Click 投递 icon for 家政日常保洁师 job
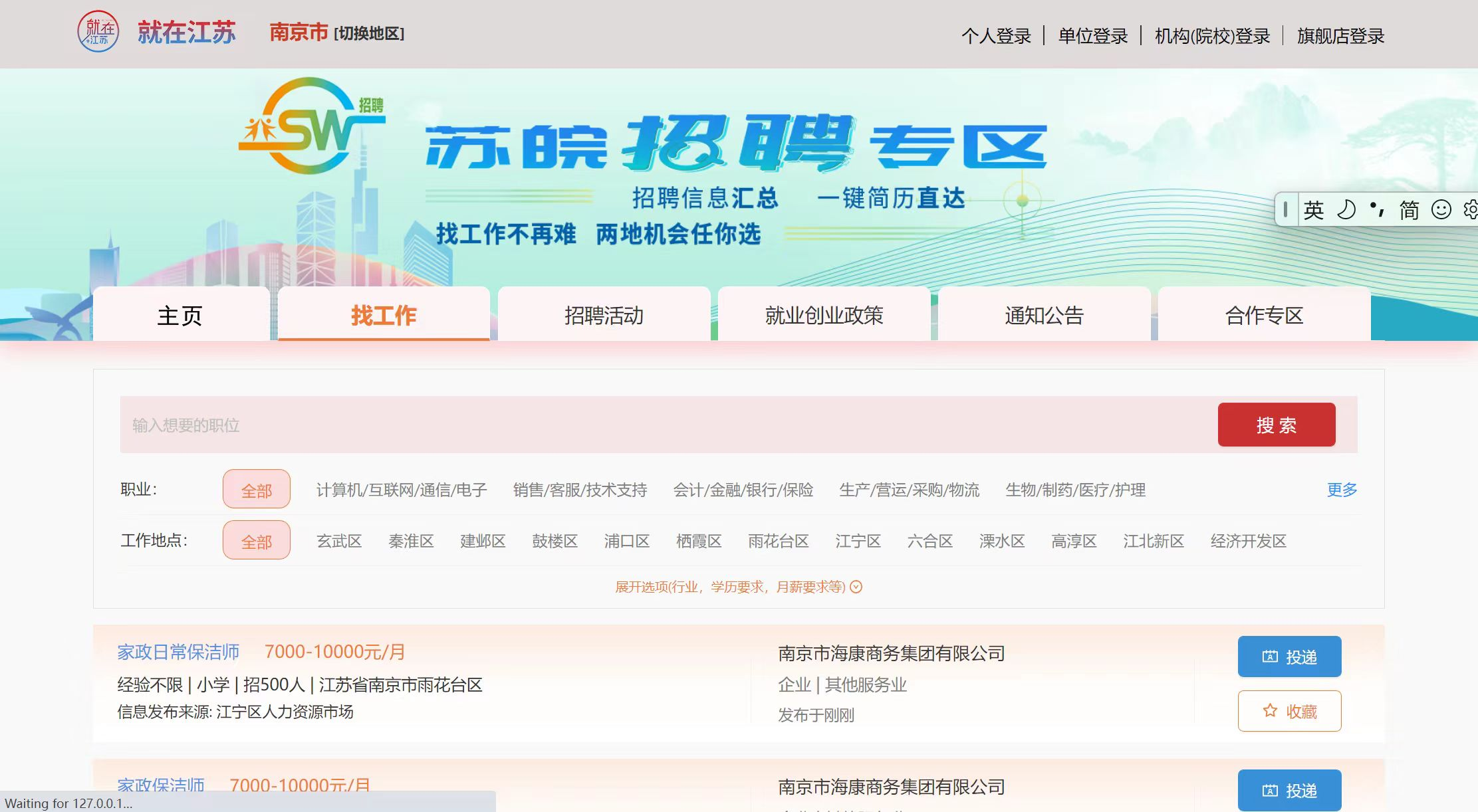Image resolution: width=1478 pixels, height=812 pixels. coord(1270,657)
